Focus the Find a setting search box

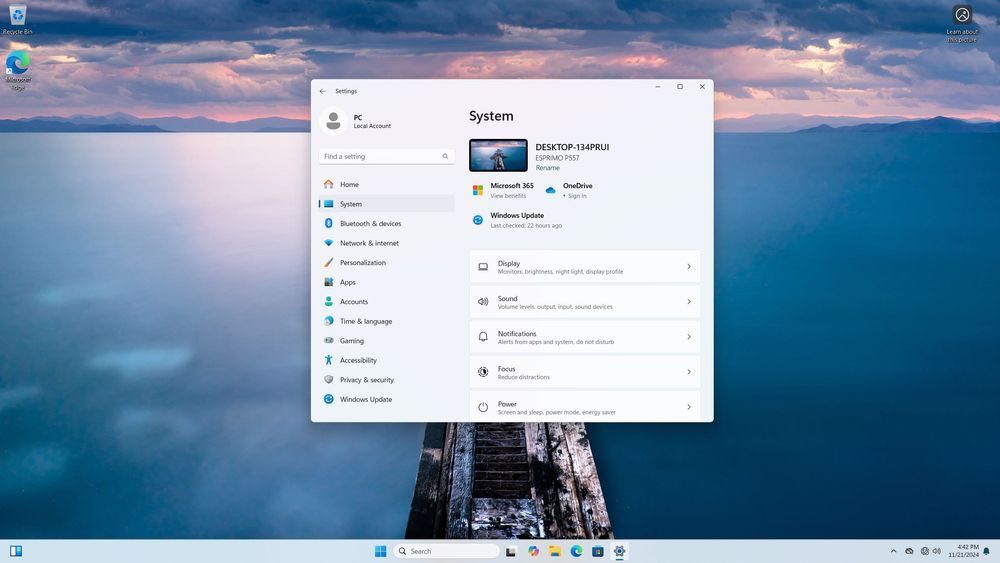point(386,156)
